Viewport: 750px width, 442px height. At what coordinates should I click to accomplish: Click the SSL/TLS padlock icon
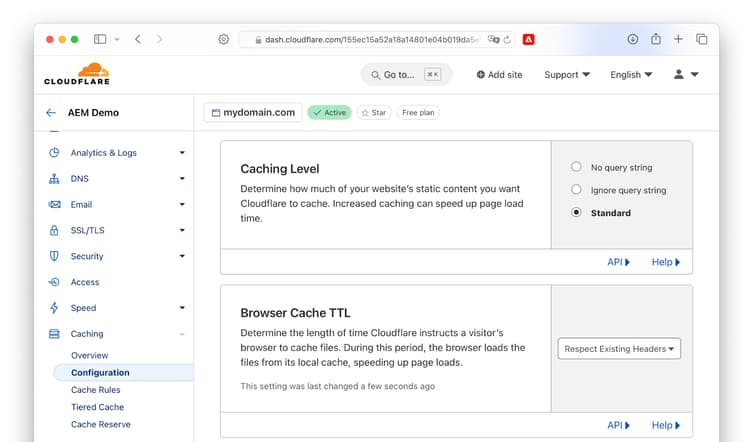[54, 230]
